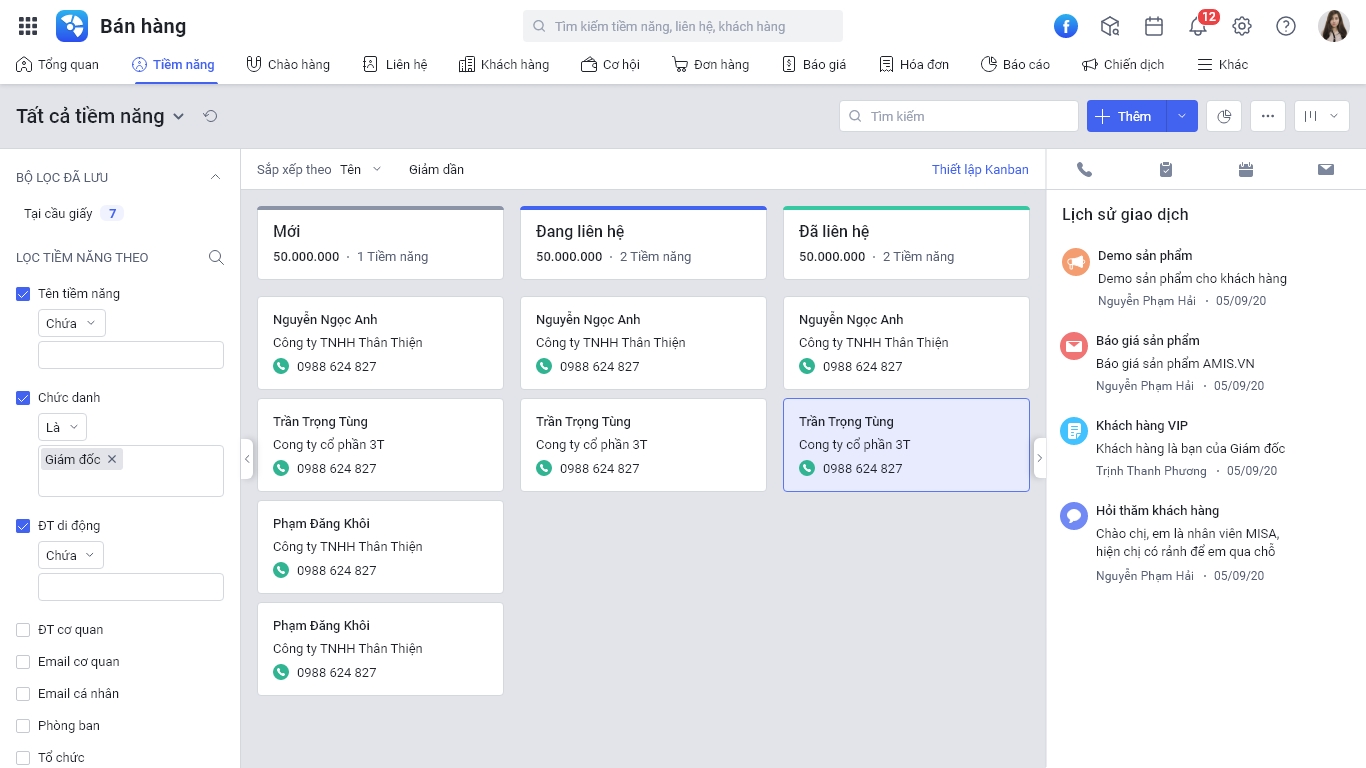The height and width of the screenshot is (768, 1366).
Task: Click the Facebook icon in header
Action: click(1066, 26)
